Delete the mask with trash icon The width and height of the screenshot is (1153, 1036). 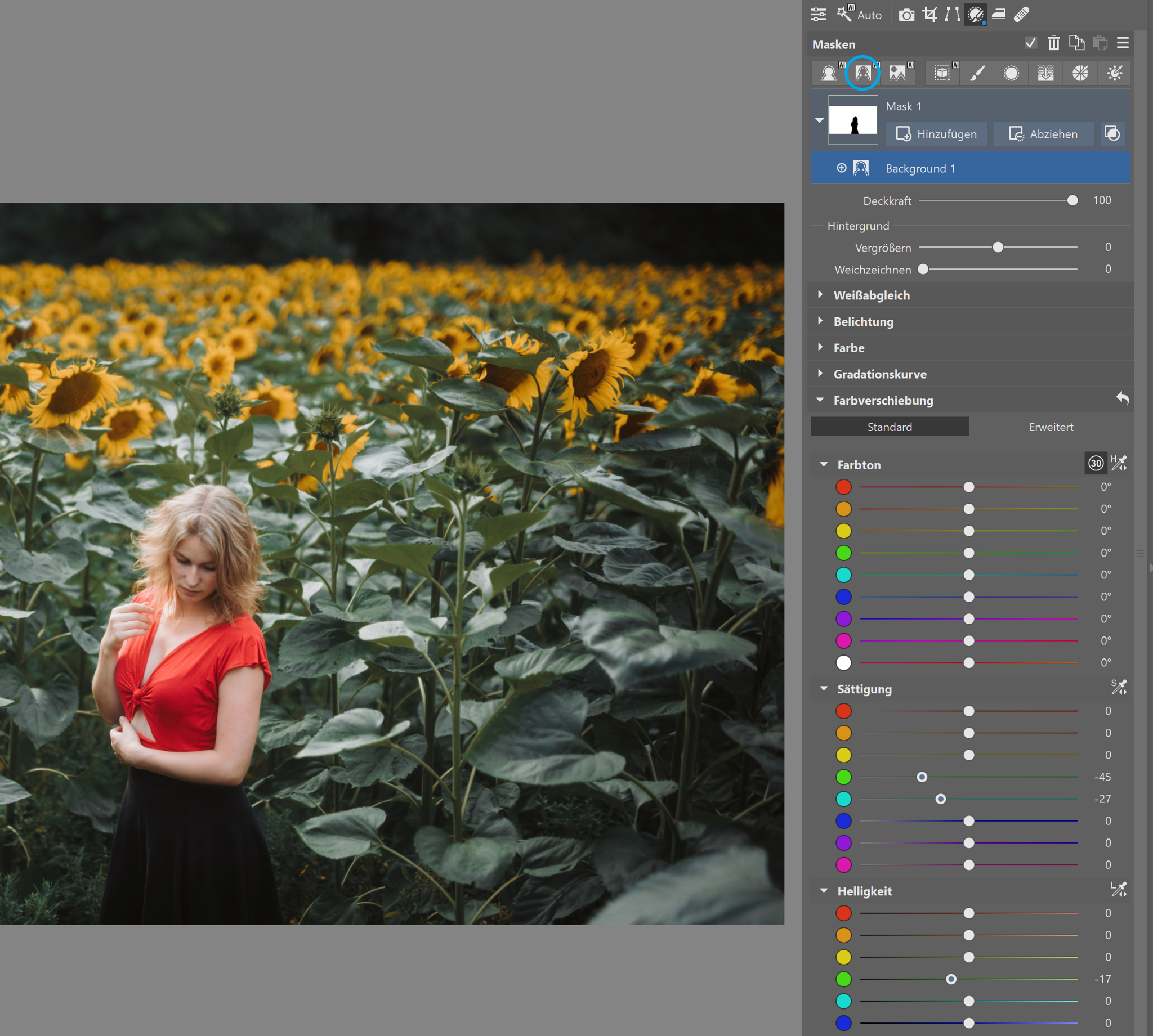click(x=1054, y=43)
